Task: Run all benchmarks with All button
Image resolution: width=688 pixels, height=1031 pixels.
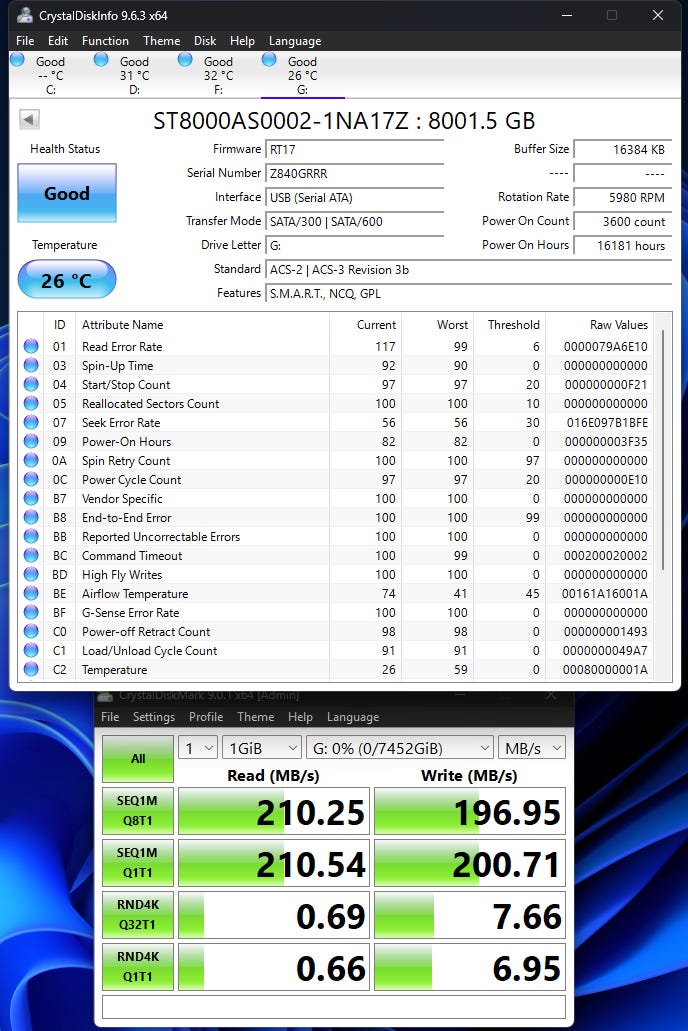Action: (x=138, y=758)
